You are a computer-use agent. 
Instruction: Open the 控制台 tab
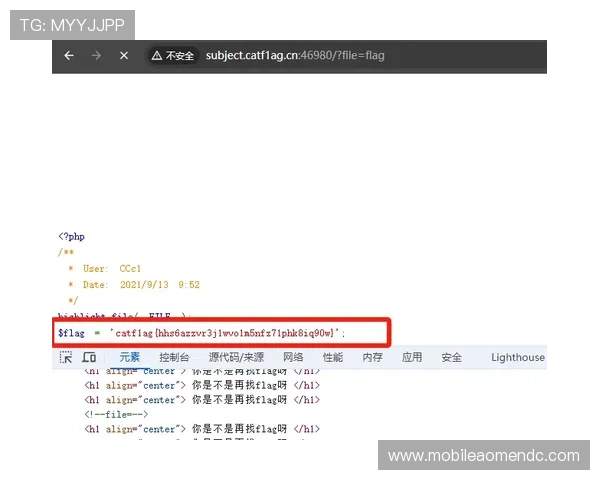pyautogui.click(x=174, y=357)
